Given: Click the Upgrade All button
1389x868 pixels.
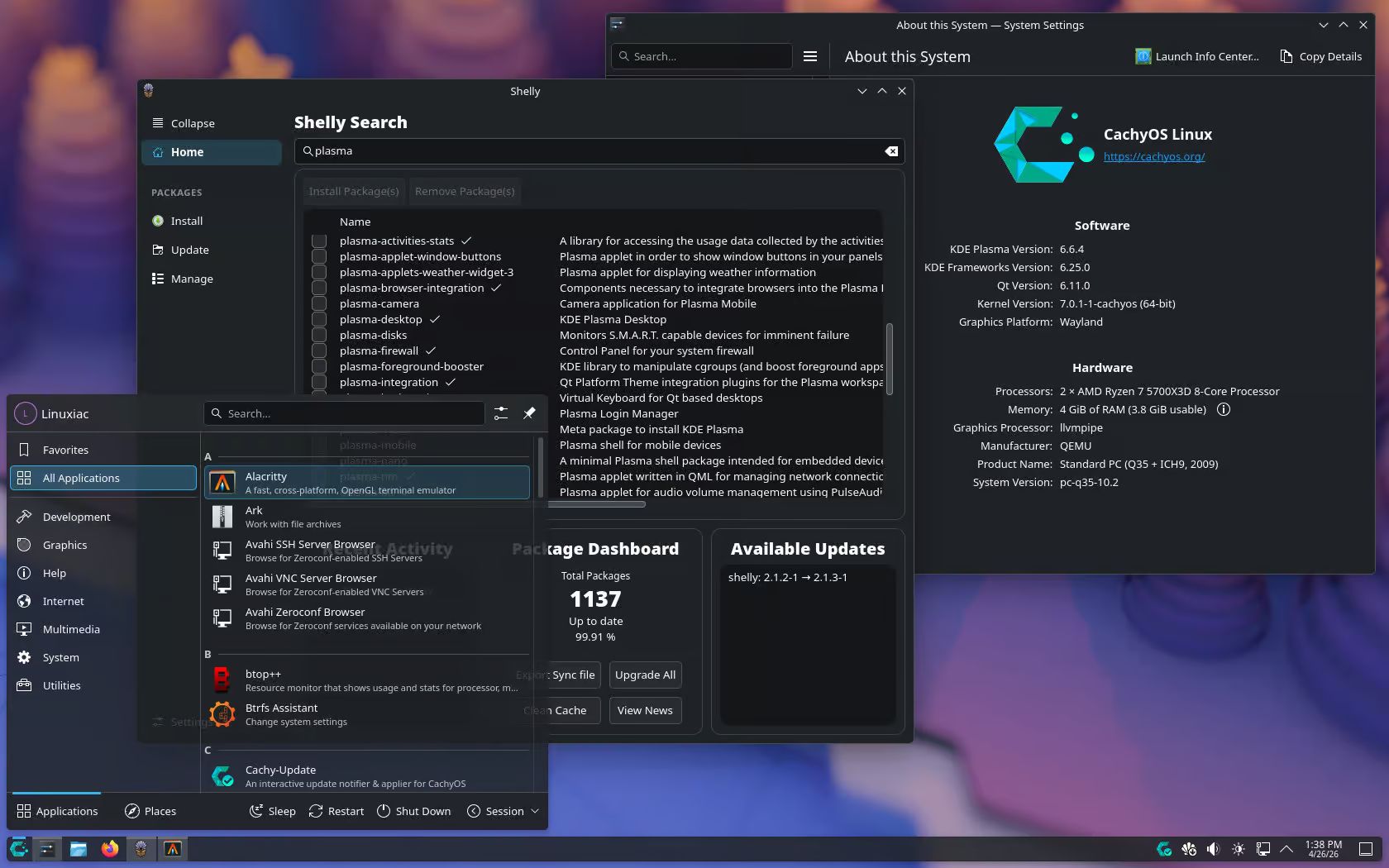Looking at the screenshot, I should [x=645, y=675].
